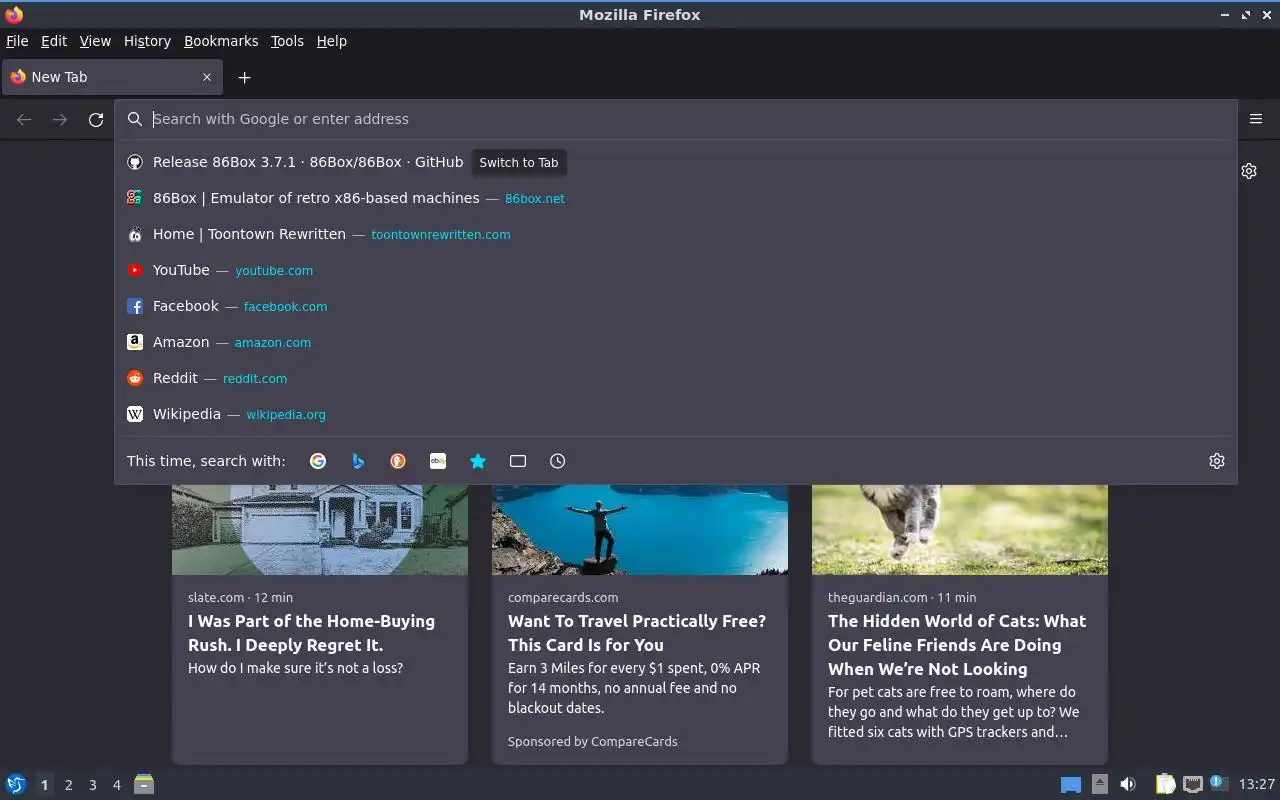Open the Edit menu
1280x800 pixels.
pos(54,41)
